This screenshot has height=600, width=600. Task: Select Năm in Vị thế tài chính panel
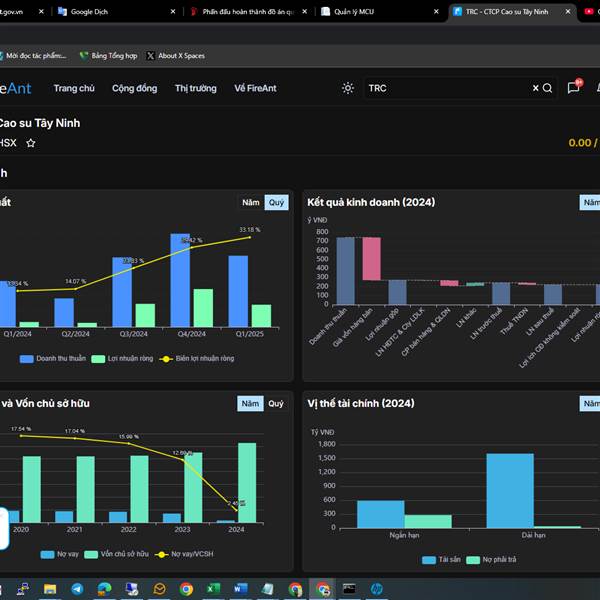coord(590,403)
